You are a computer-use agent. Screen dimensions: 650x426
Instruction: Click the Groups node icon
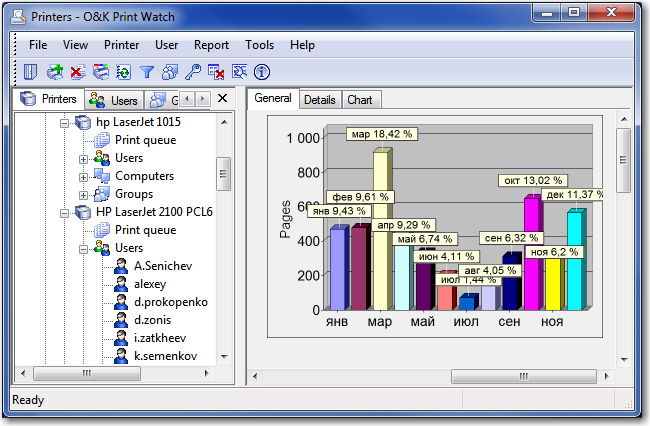coord(102,194)
